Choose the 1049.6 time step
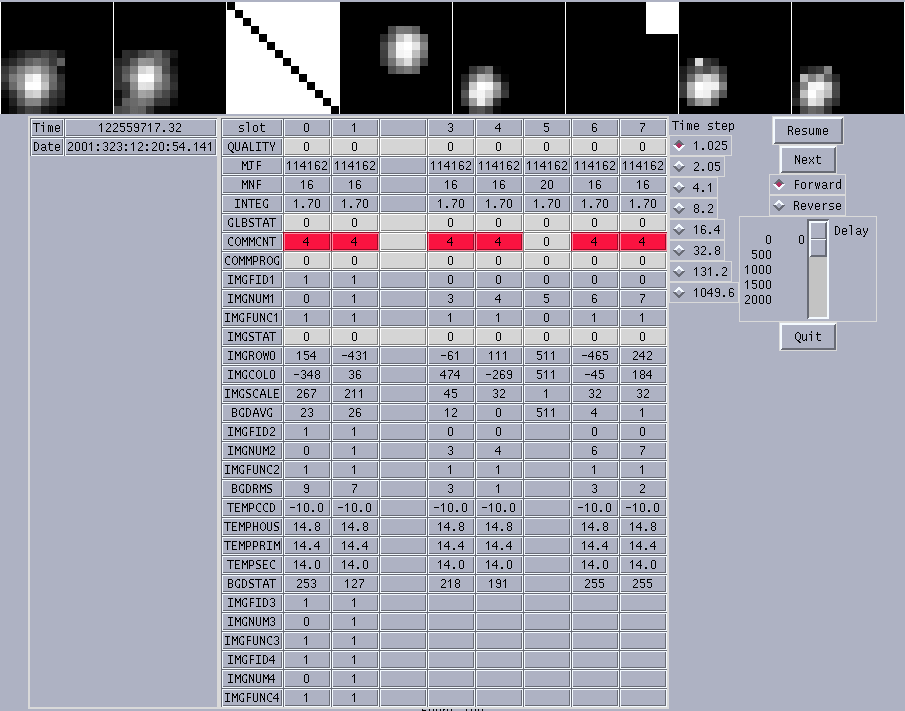 coord(704,293)
